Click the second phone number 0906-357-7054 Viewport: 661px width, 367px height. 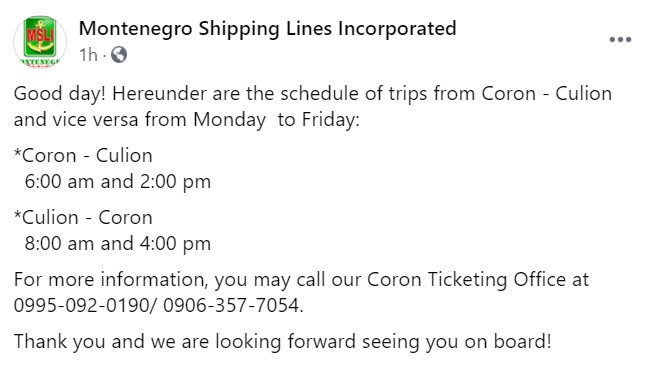click(x=231, y=305)
